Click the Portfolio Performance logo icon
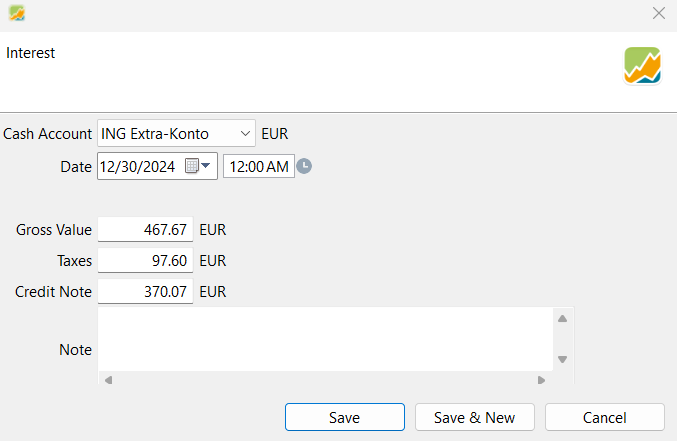This screenshot has height=441, width=677. tap(642, 65)
